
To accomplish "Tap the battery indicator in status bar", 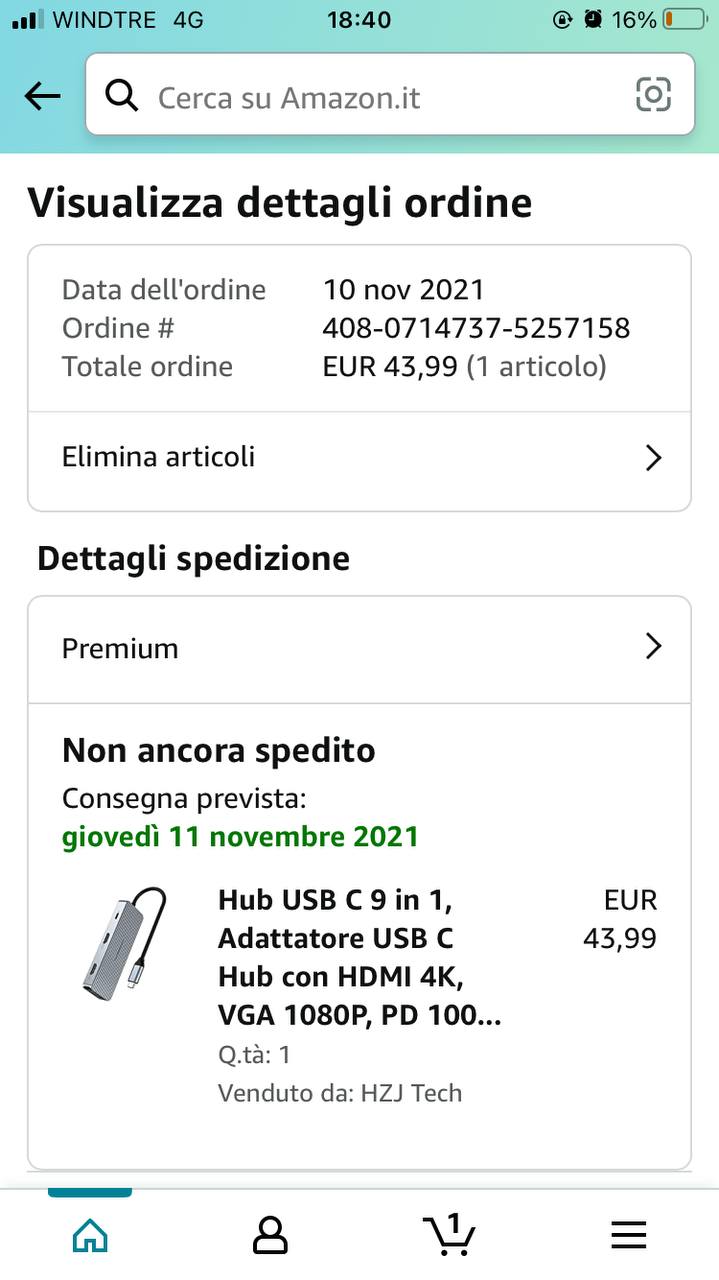I will [684, 19].
